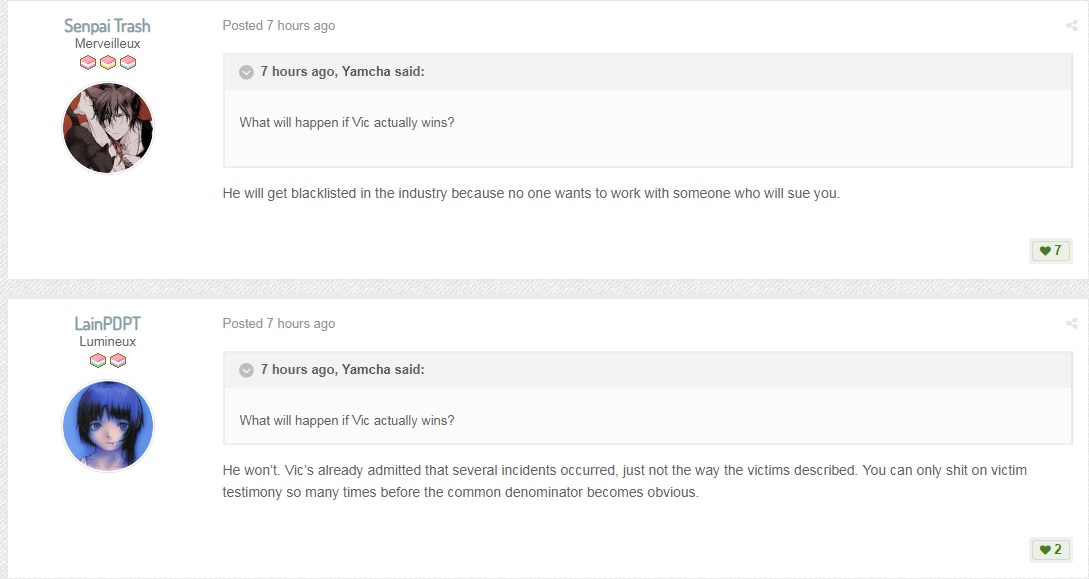Click 'Posted 7 hours ago' on first post
Image resolution: width=1089 pixels, height=579 pixels.
(279, 26)
